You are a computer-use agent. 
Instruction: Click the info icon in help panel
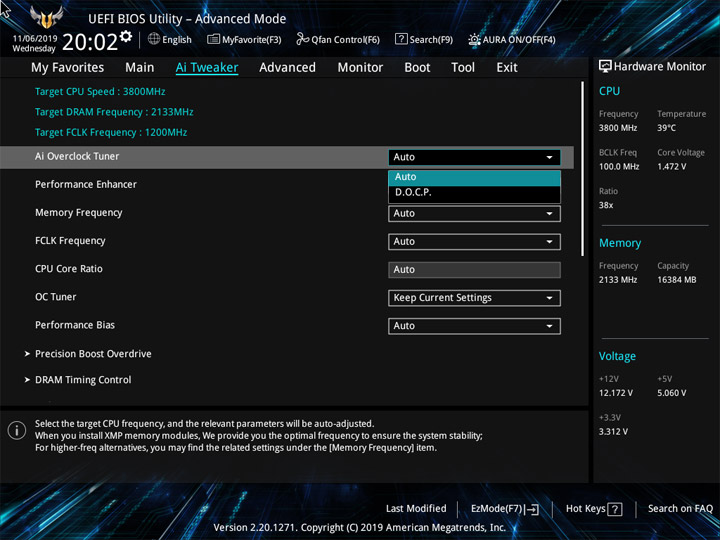[17, 431]
